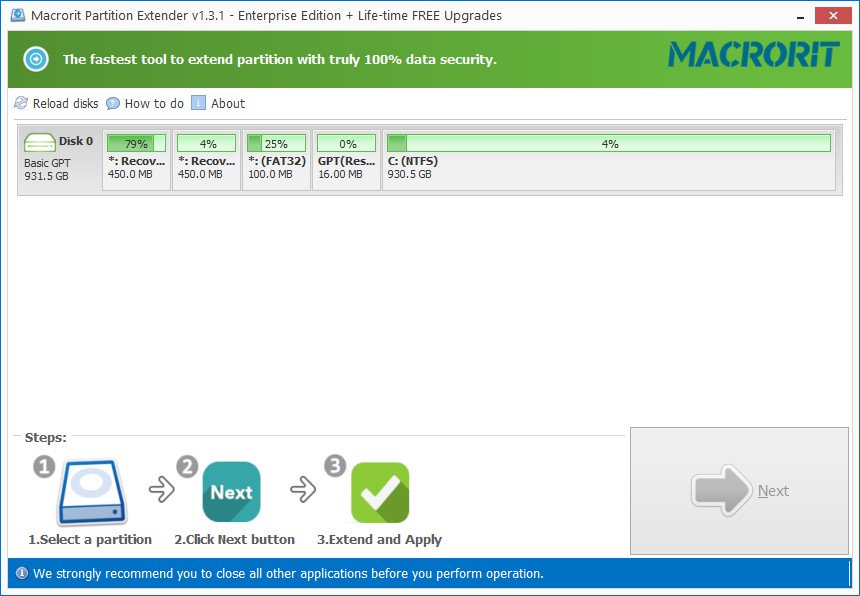This screenshot has width=860, height=596.
Task: Click the 0% usage bar of GPT Reserved
Action: [346, 143]
